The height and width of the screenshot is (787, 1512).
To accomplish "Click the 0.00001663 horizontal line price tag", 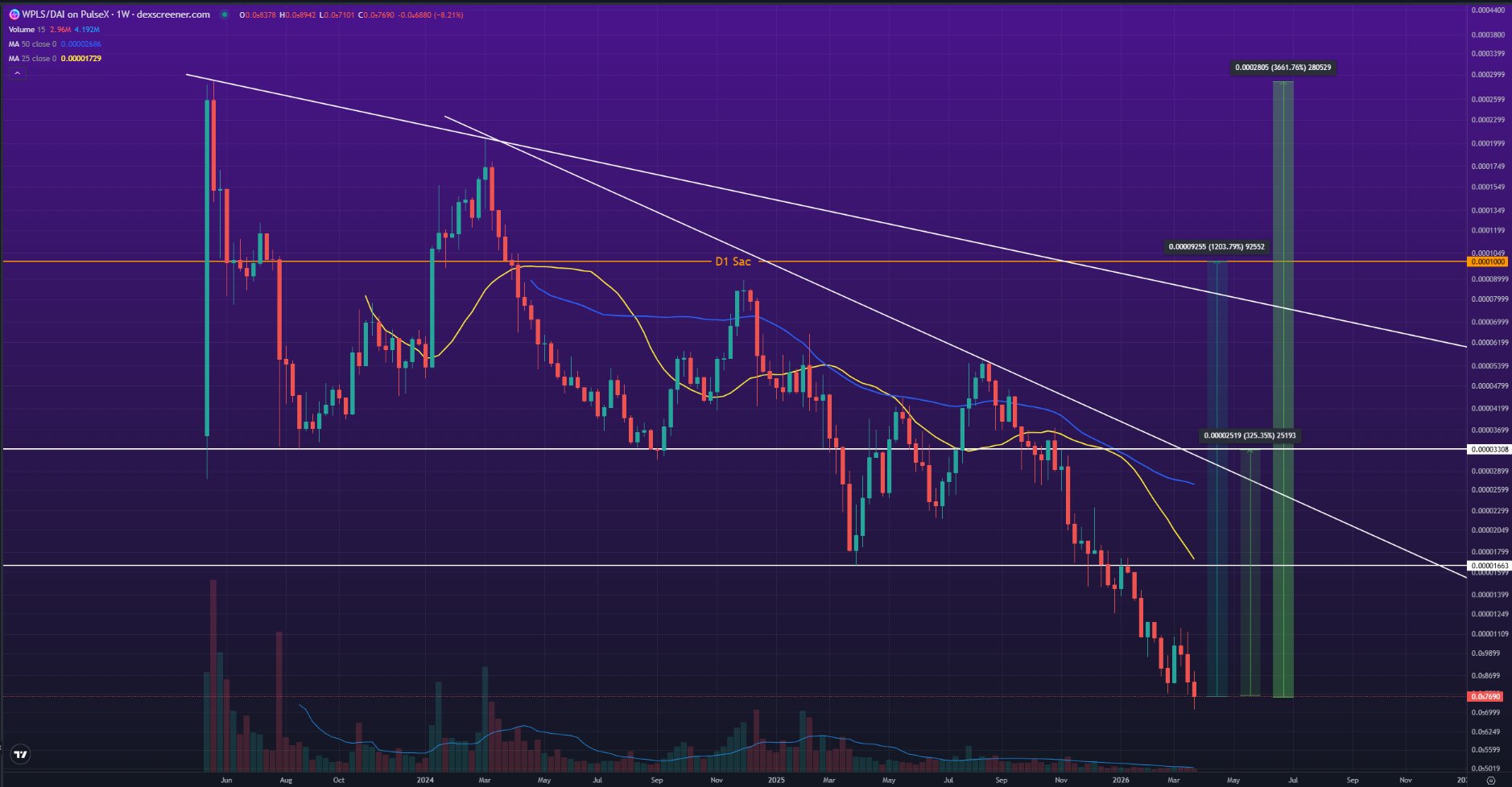I will point(1489,566).
